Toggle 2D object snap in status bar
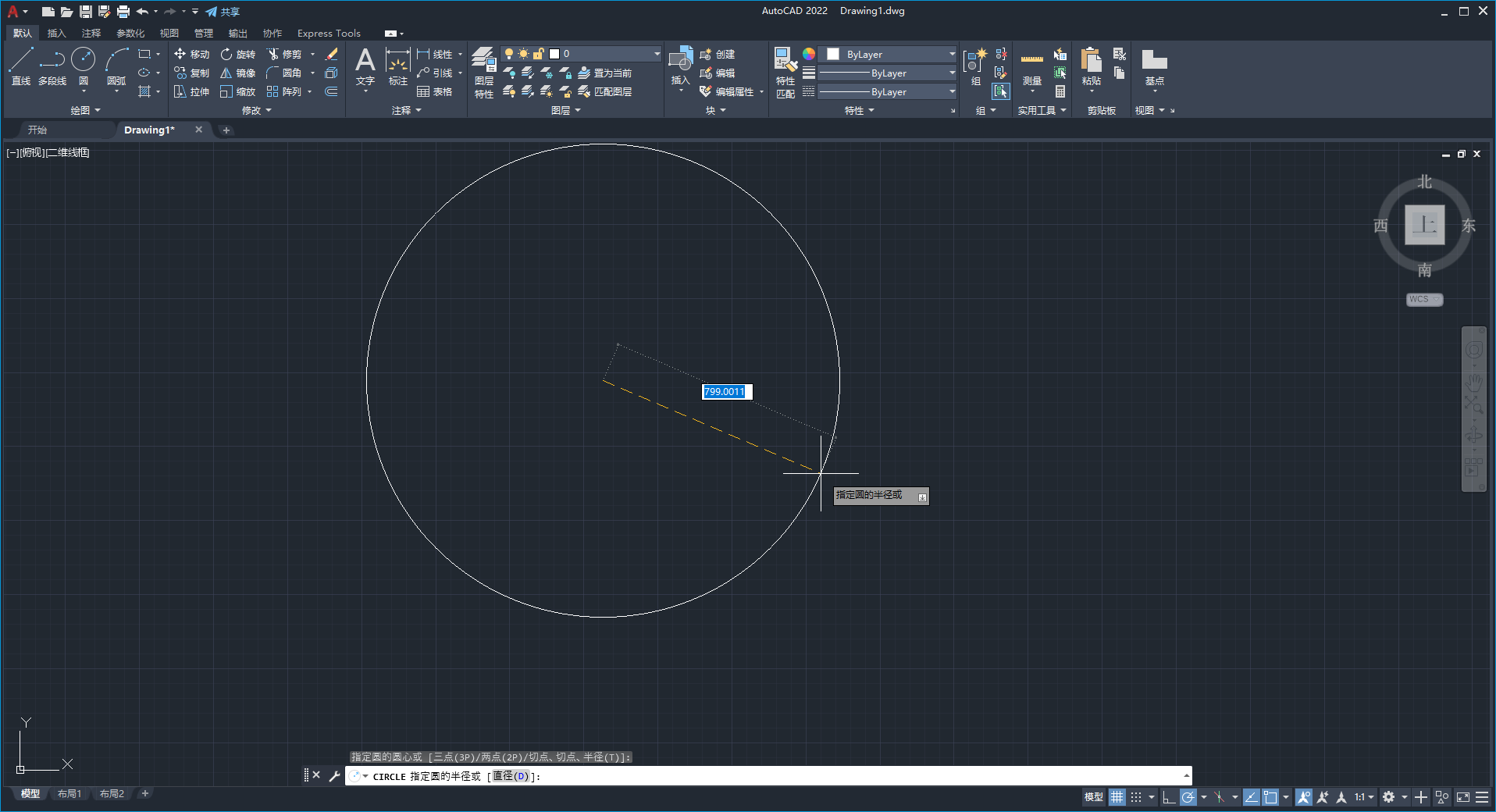 tap(1270, 797)
